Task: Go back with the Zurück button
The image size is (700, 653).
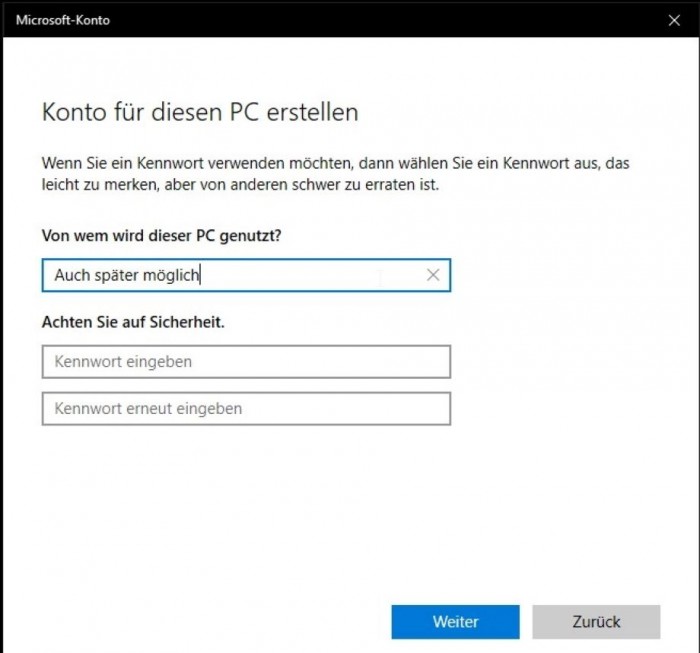Action: [x=596, y=621]
